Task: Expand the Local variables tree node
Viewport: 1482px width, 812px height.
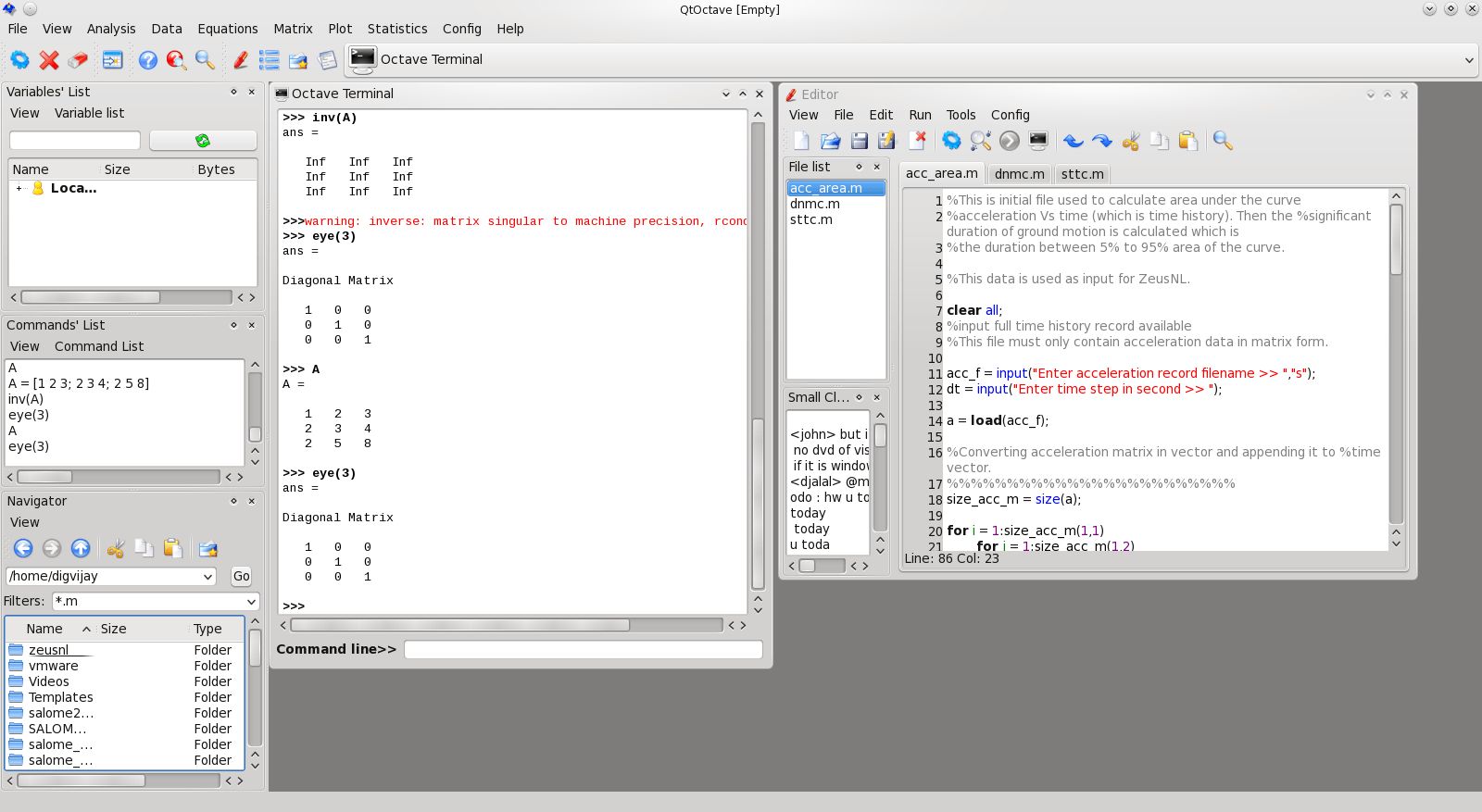Action: pos(19,189)
